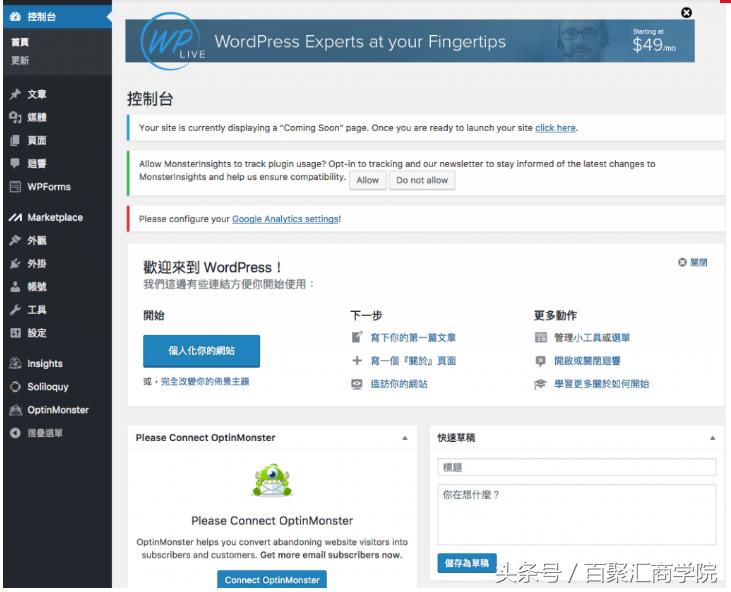Open the 更新 updates submenu item
This screenshot has width=731, height=592.
20,61
